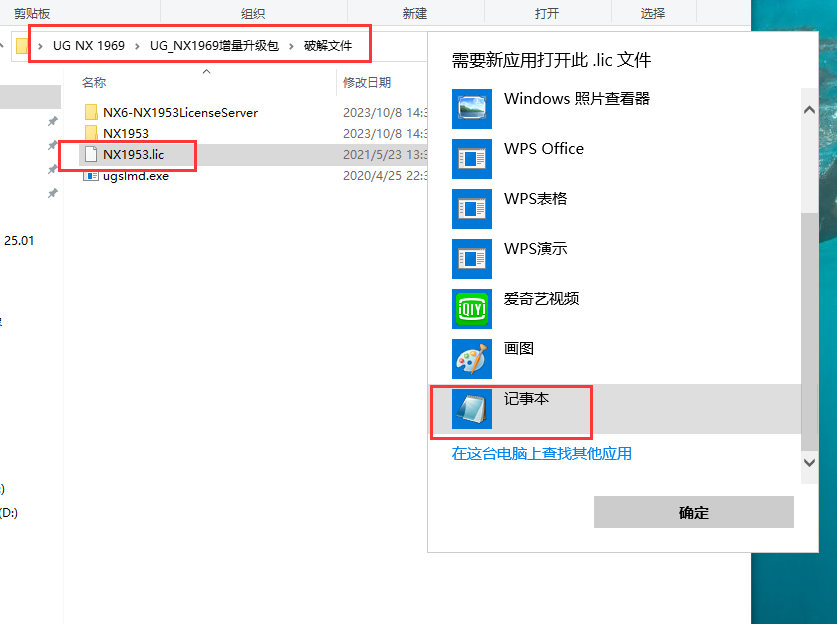Select the NX1953.lic file icon
This screenshot has height=624, width=837.
click(x=91, y=154)
